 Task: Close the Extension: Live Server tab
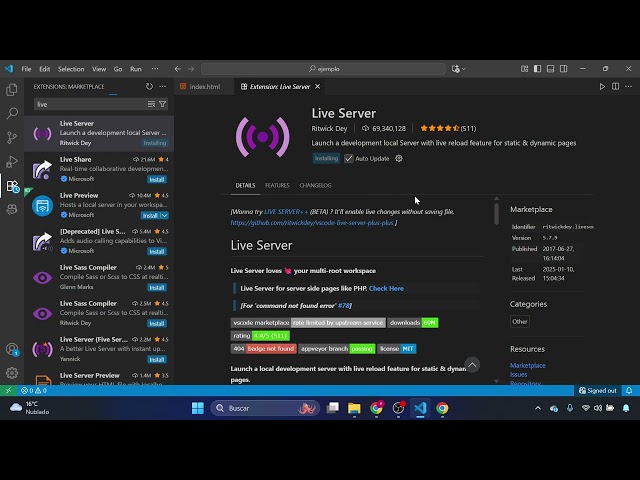point(318,87)
